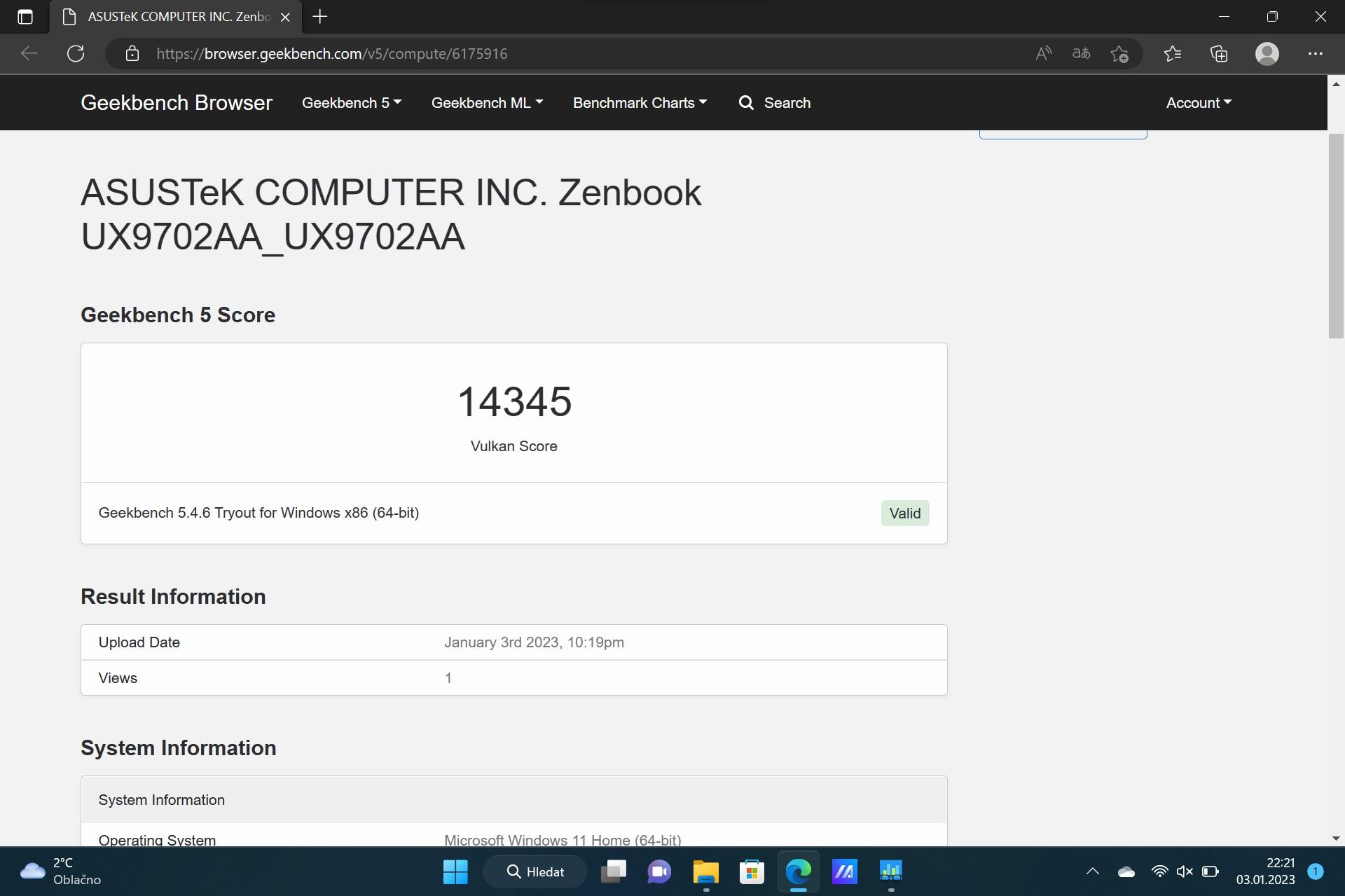Close the ASUSTeK COMPUTER INC. tab
The height and width of the screenshot is (896, 1345).
click(x=285, y=17)
